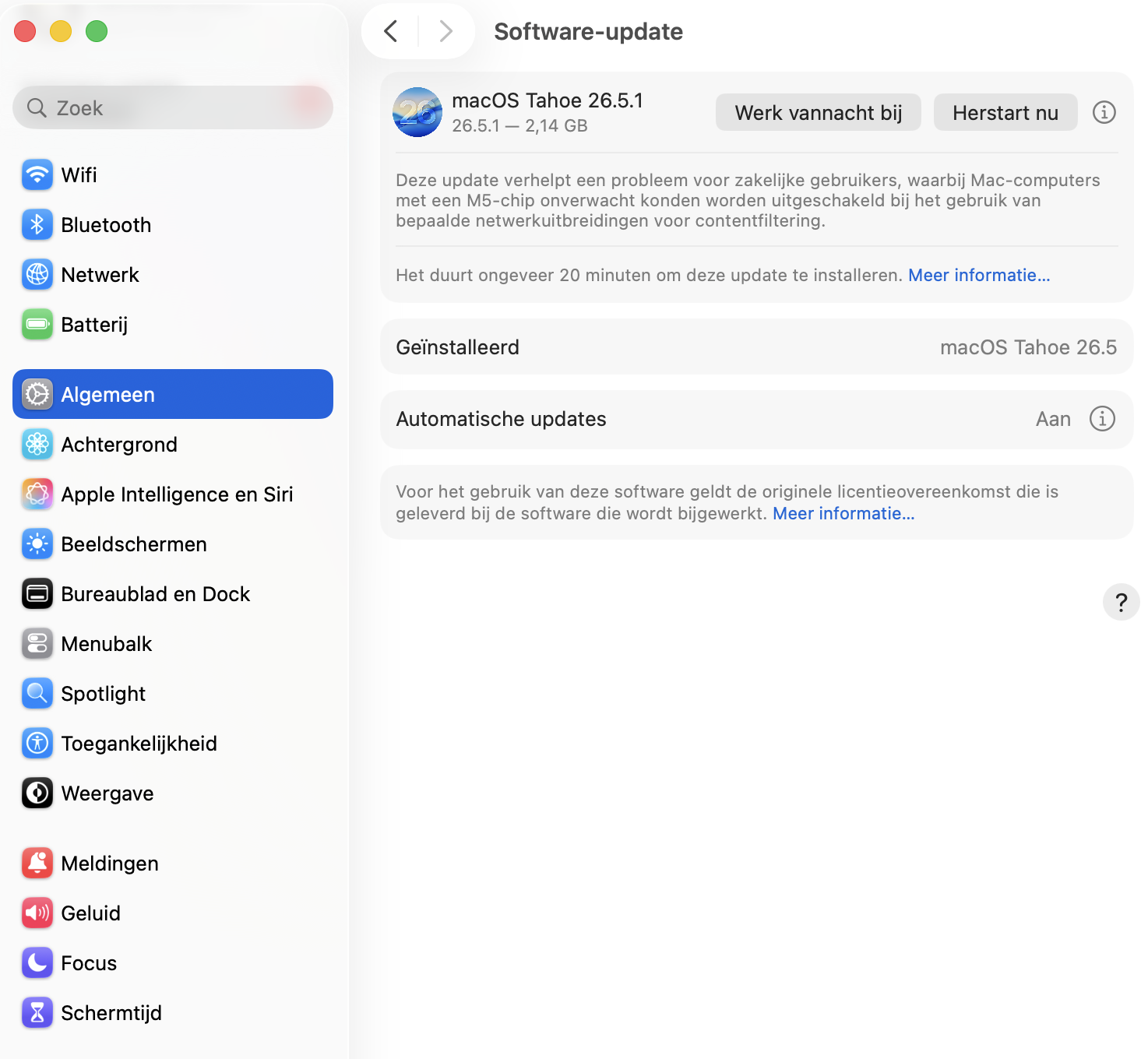1148x1059 pixels.
Task: Click the Weergave label in the sidebar
Action: click(x=107, y=793)
